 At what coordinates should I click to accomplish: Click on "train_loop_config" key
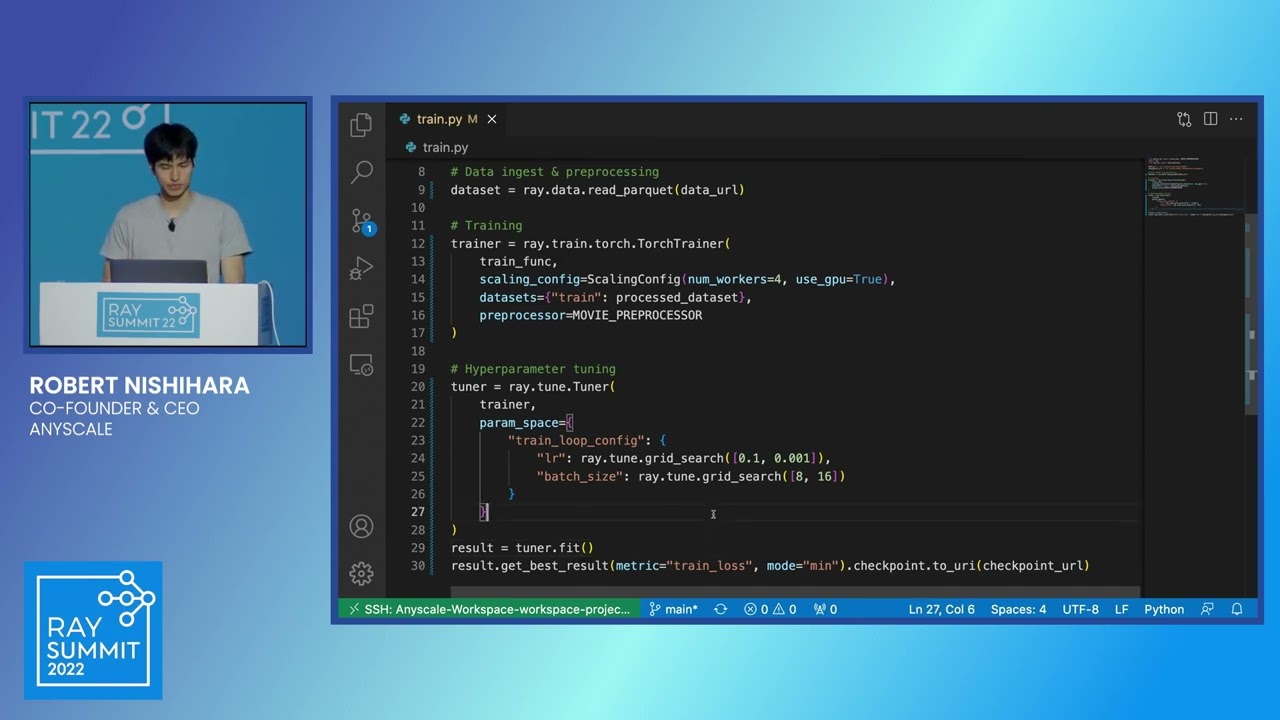coord(580,441)
